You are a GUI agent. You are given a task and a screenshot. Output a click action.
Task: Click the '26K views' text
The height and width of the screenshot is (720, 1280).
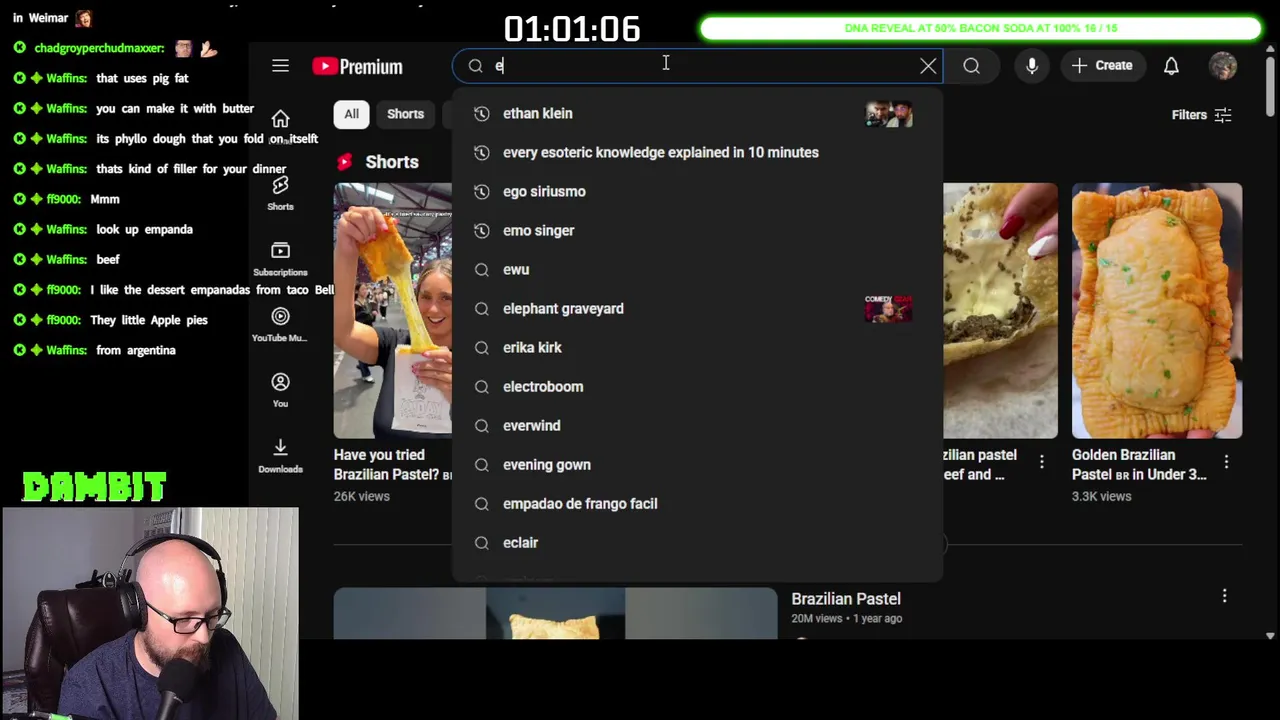point(362,496)
